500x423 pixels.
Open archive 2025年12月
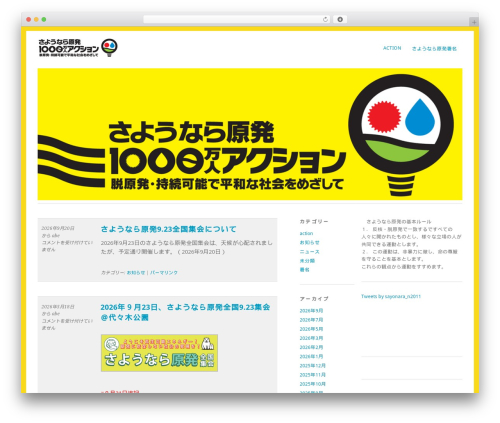312,366
